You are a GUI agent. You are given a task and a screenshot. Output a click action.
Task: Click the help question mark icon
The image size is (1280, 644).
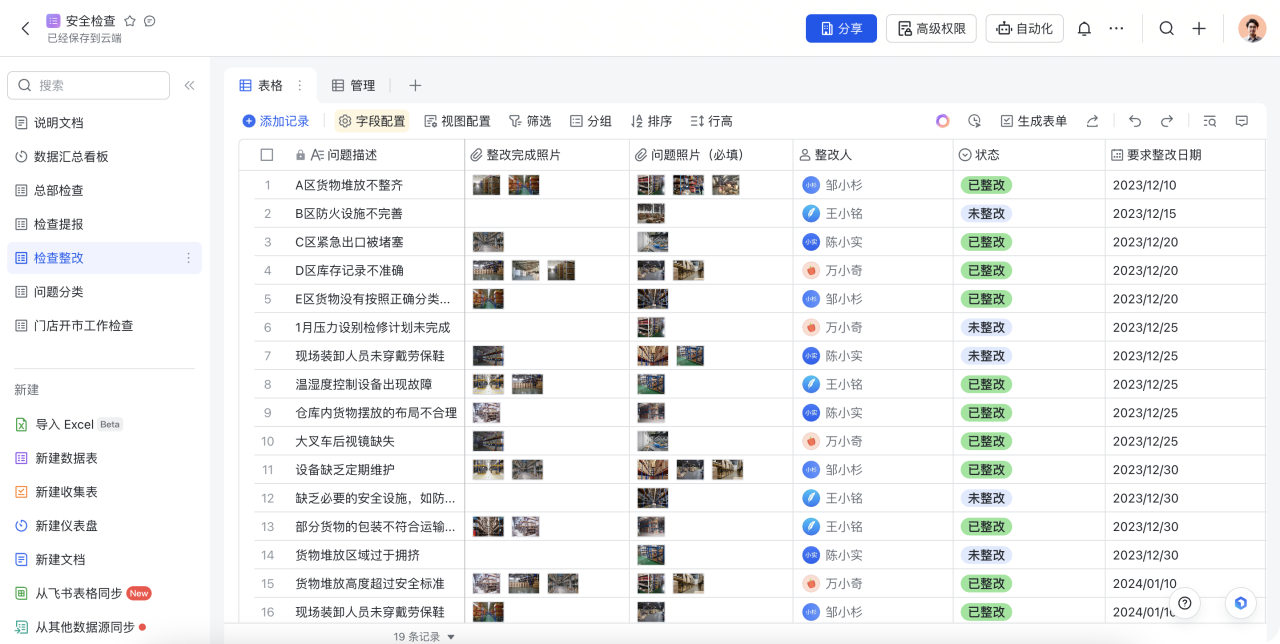1185,602
